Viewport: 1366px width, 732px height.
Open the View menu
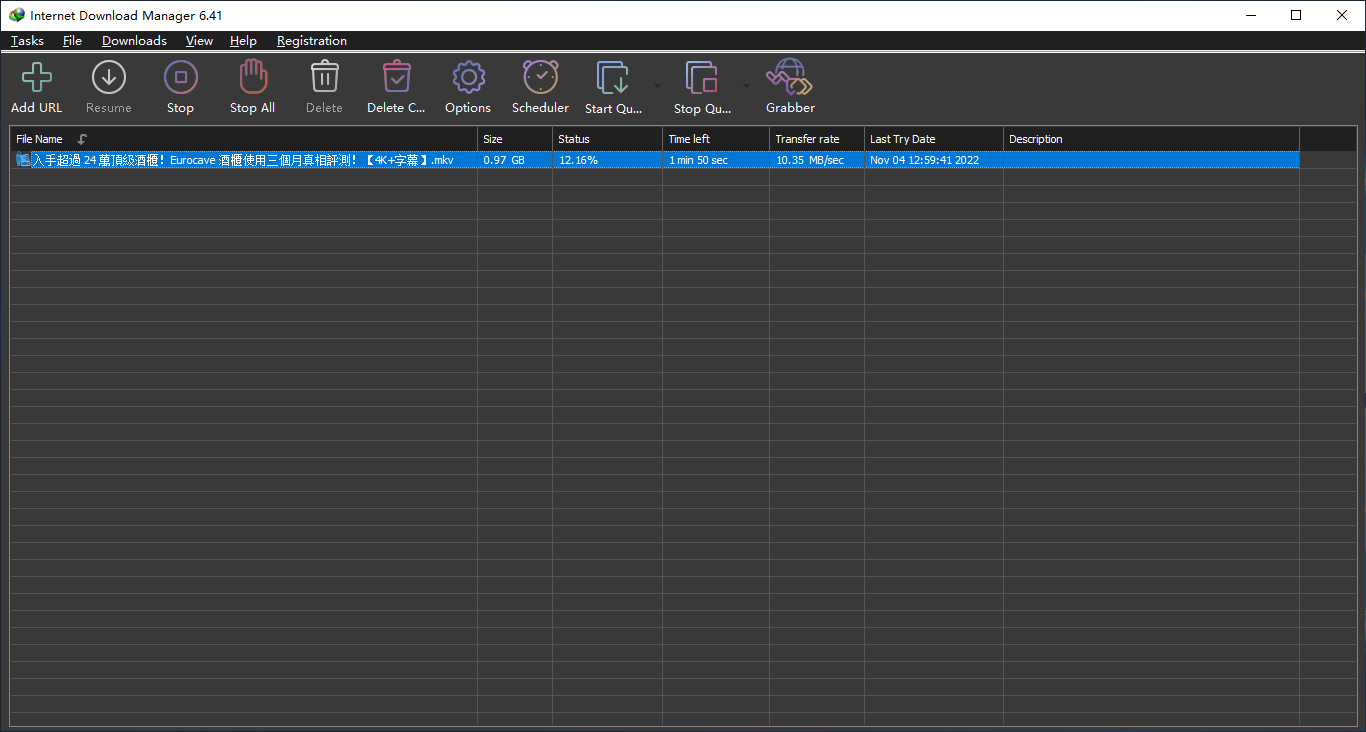point(199,41)
